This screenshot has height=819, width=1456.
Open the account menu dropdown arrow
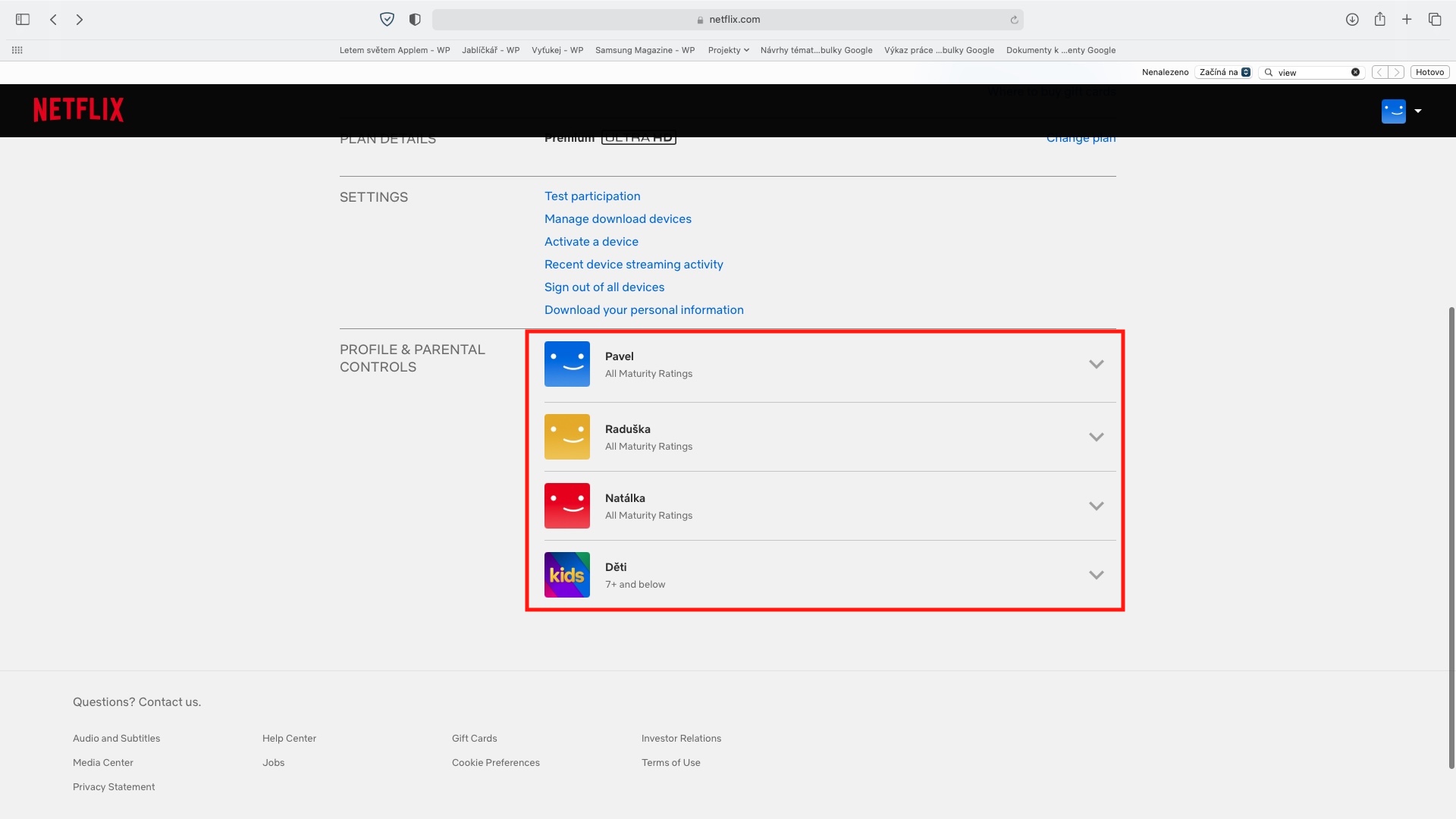coord(1417,111)
